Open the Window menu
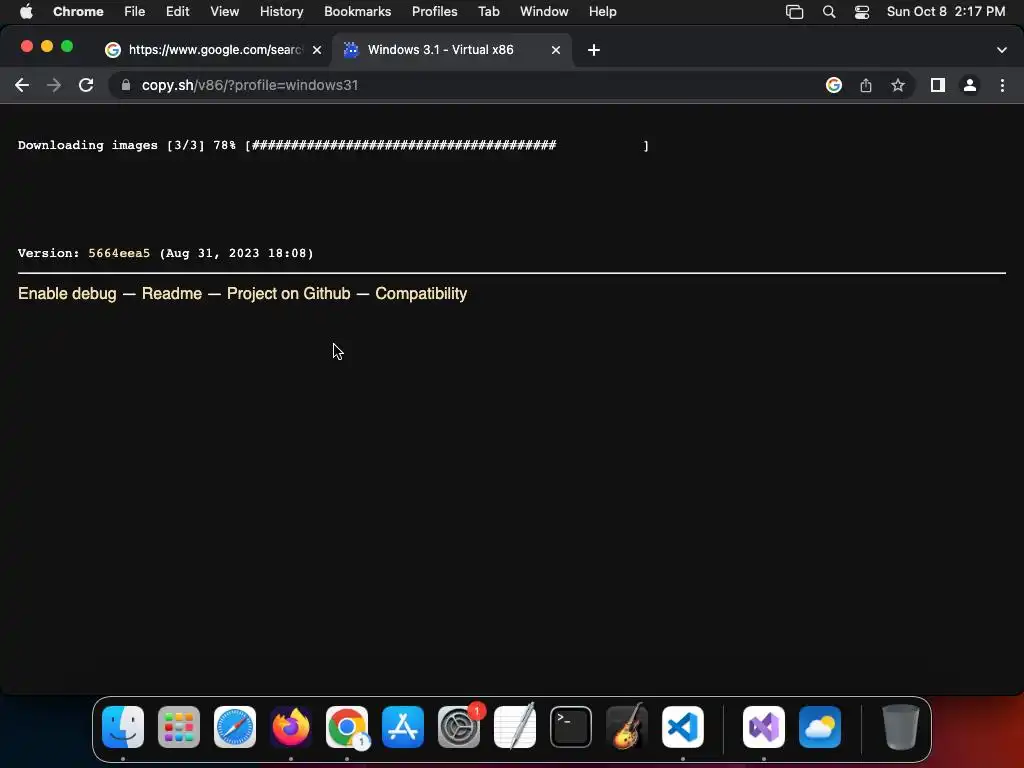This screenshot has height=768, width=1024. click(x=544, y=11)
